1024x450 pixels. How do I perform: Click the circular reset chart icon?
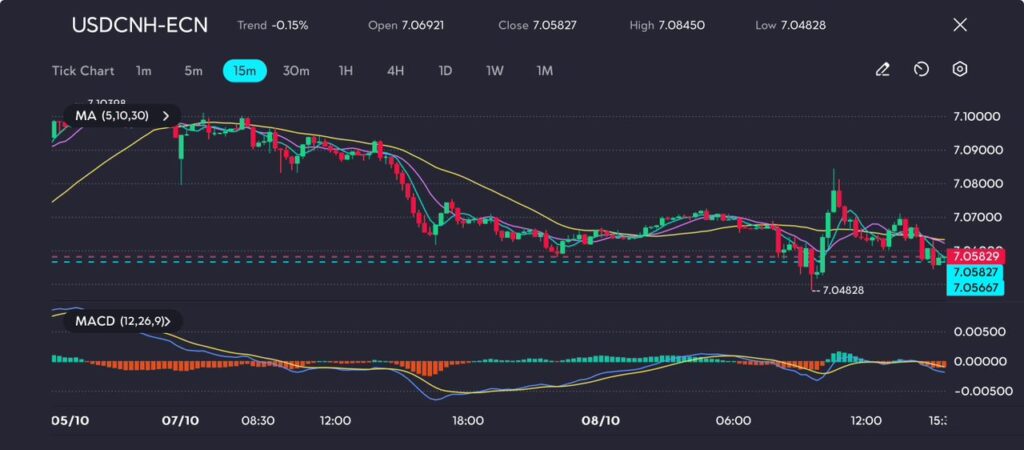[921, 70]
